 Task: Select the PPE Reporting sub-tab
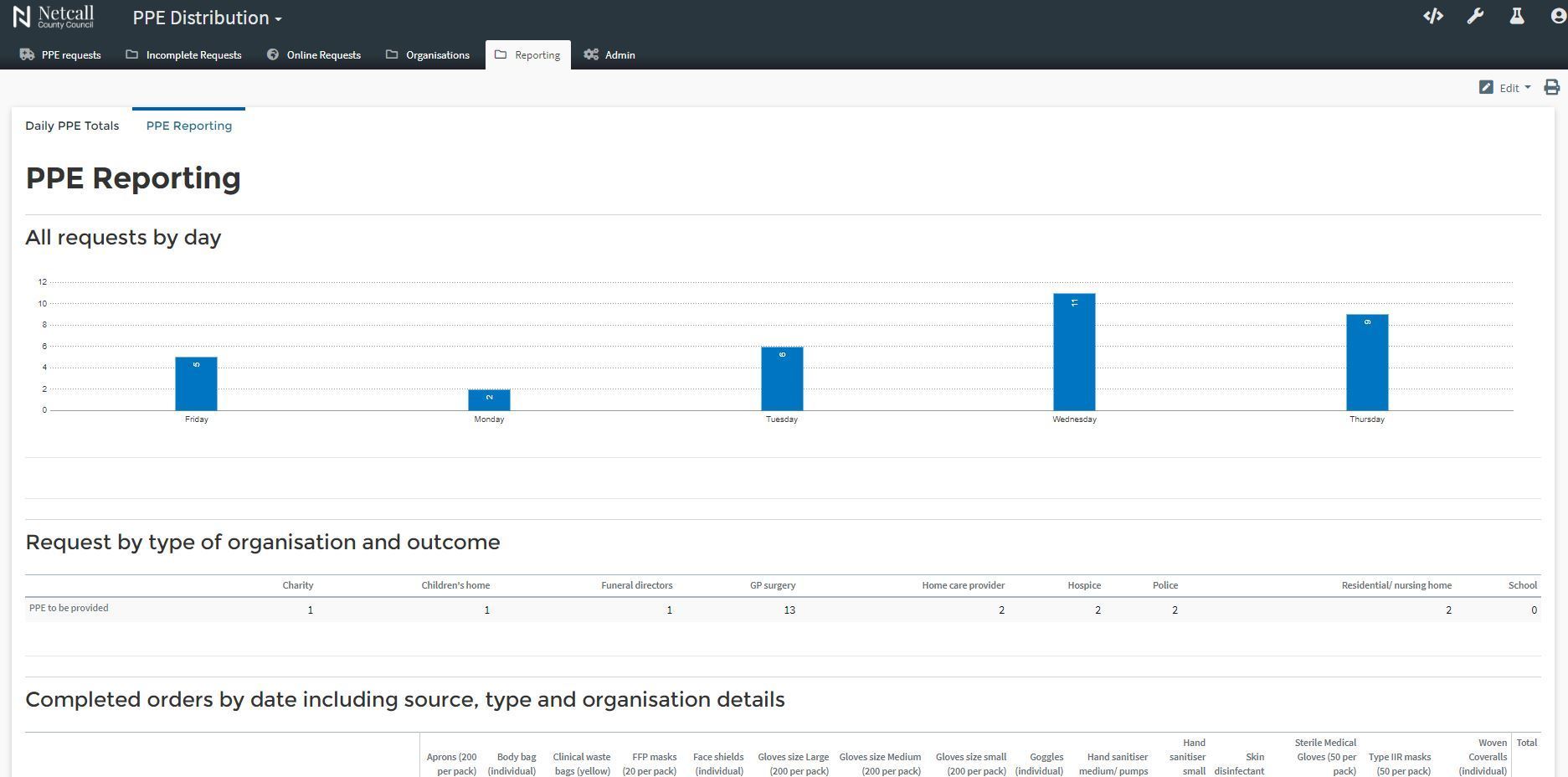click(189, 126)
